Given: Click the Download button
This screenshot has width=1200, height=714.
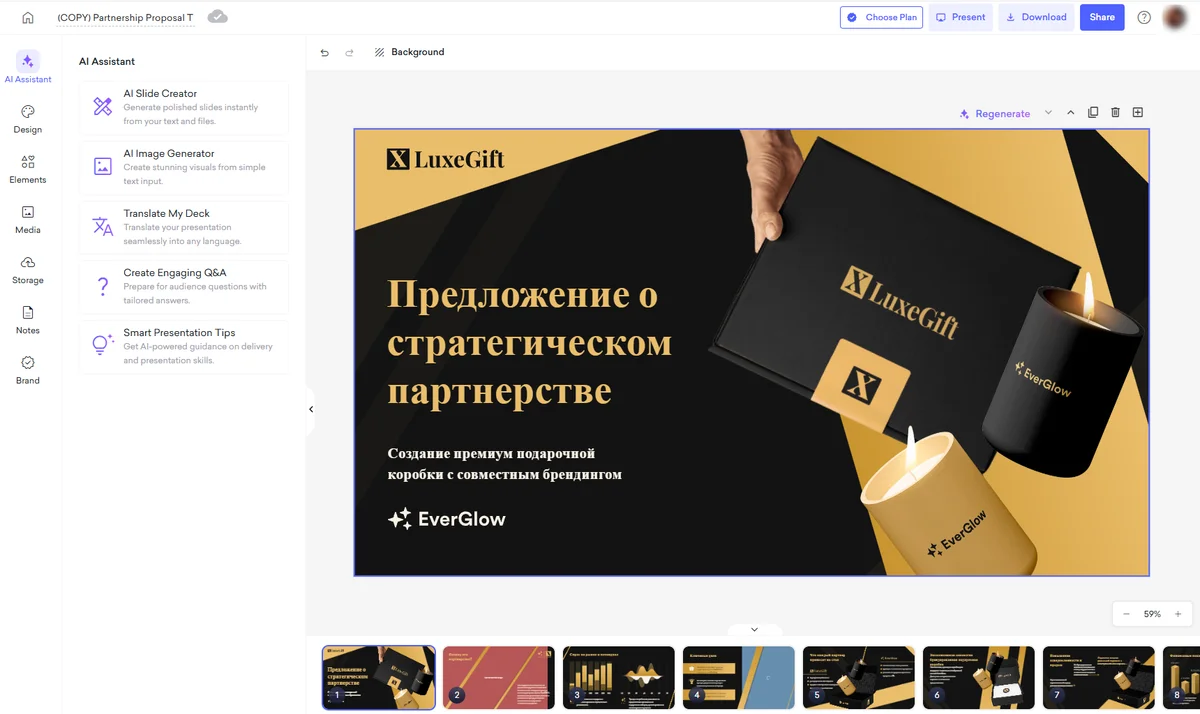Looking at the screenshot, I should pos(1036,17).
